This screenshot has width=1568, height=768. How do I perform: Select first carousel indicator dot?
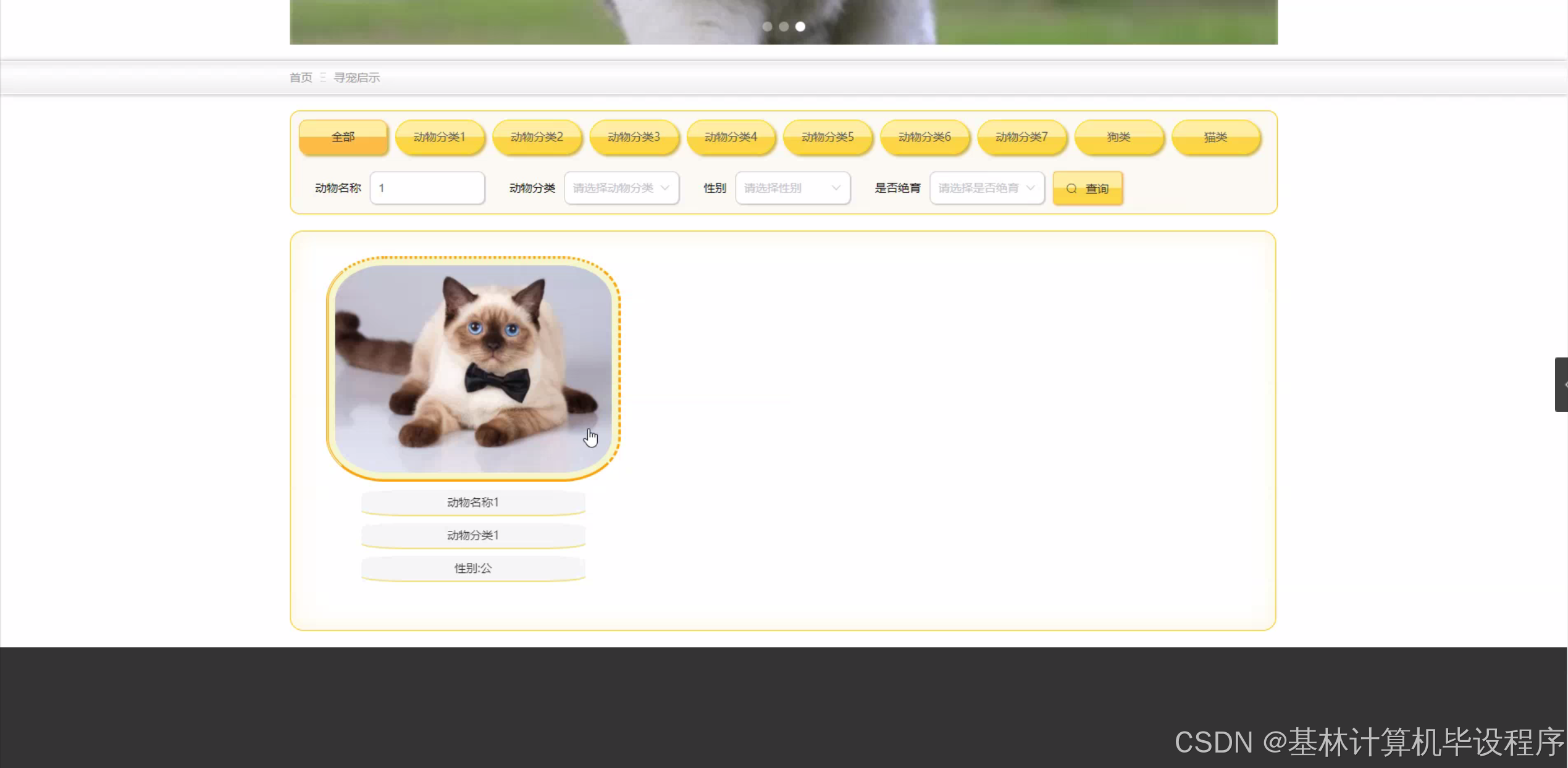pos(767,27)
